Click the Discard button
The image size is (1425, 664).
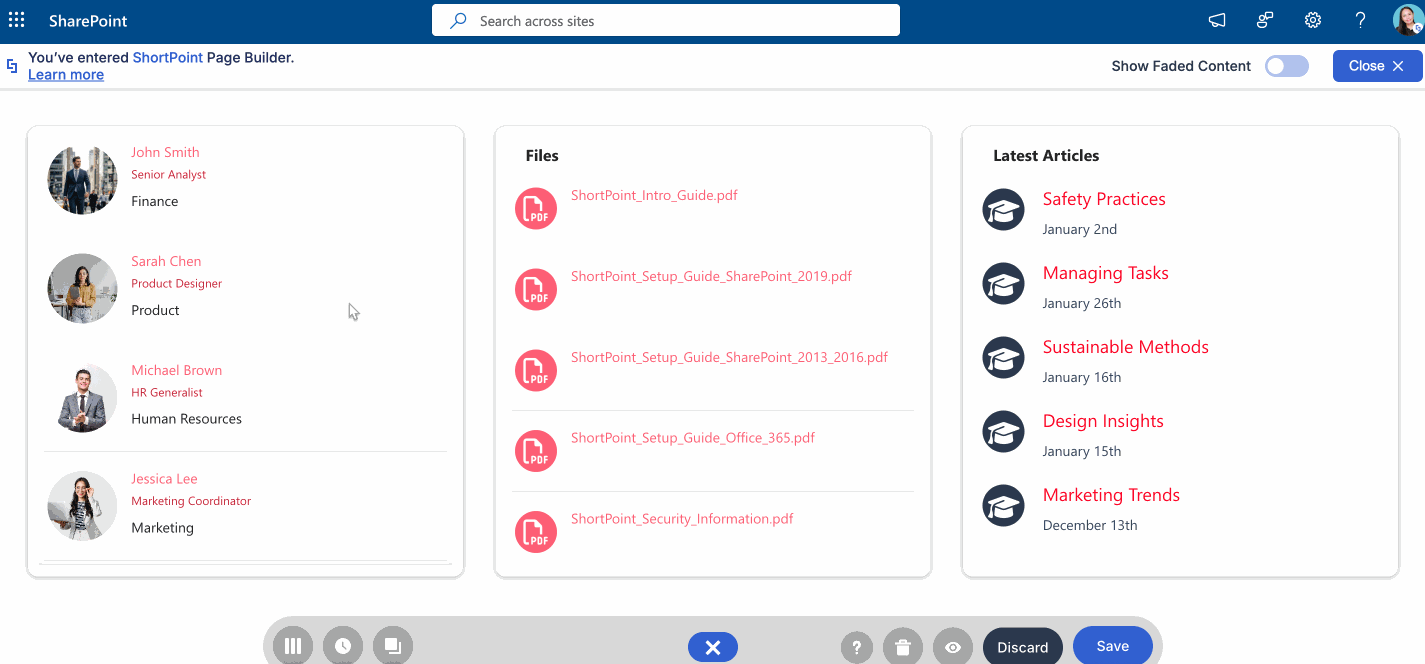[x=1023, y=647]
